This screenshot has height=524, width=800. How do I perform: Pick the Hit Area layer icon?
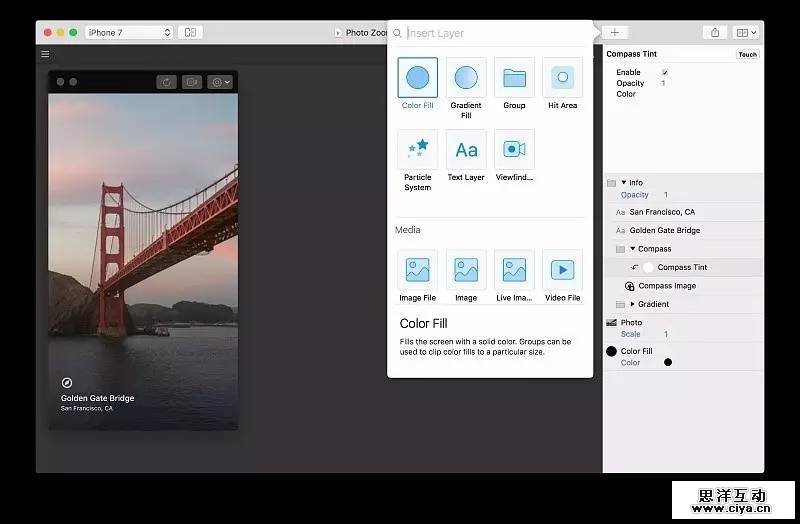562,77
